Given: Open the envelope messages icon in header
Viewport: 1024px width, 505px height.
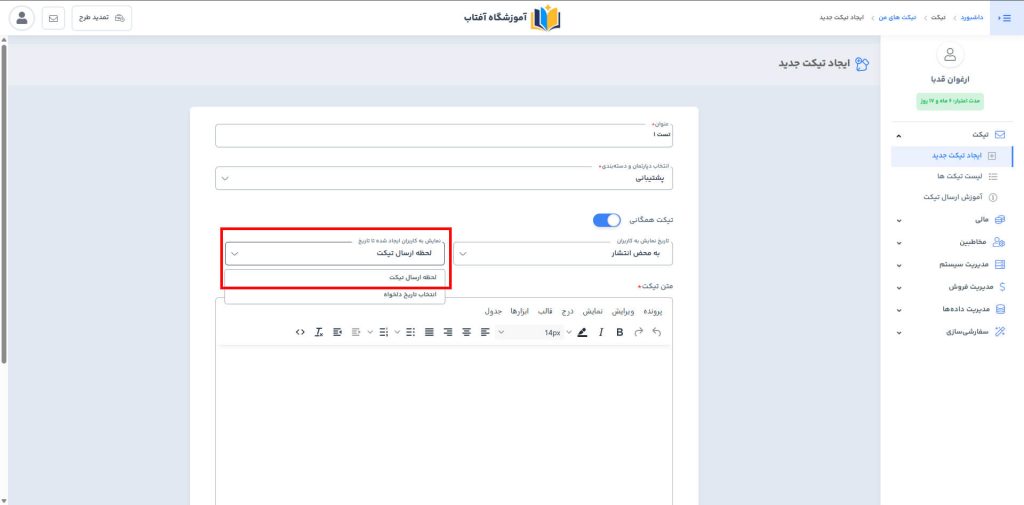Looking at the screenshot, I should click(x=53, y=18).
